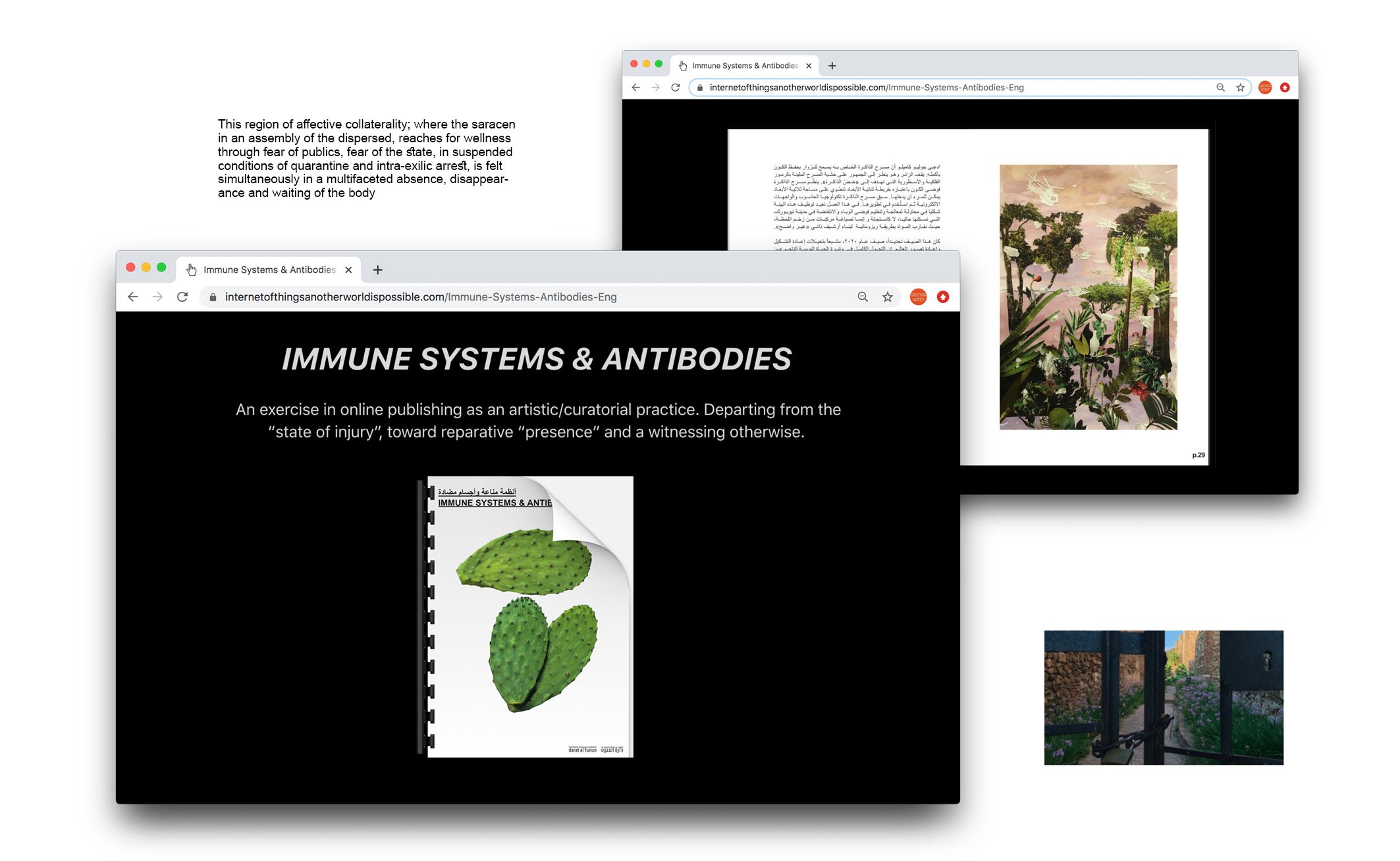Click the forward arrow in front browser
Screen dimensions: 1400x861
click(x=157, y=297)
